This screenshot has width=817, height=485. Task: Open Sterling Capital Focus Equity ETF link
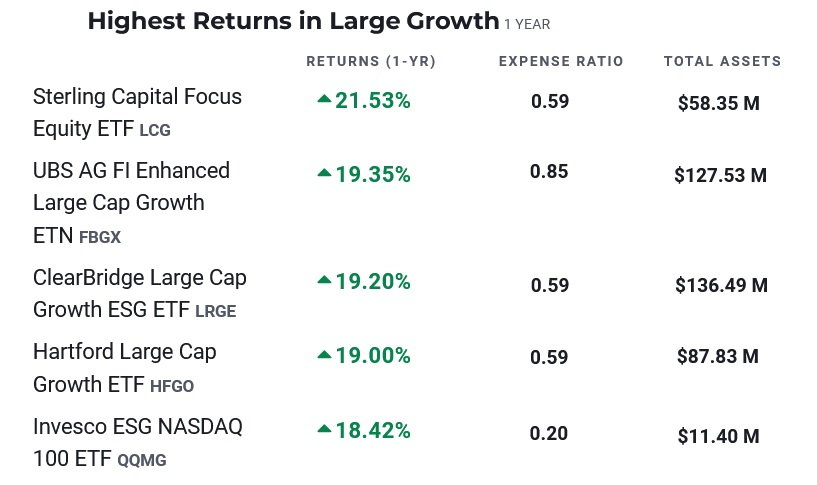click(x=137, y=97)
